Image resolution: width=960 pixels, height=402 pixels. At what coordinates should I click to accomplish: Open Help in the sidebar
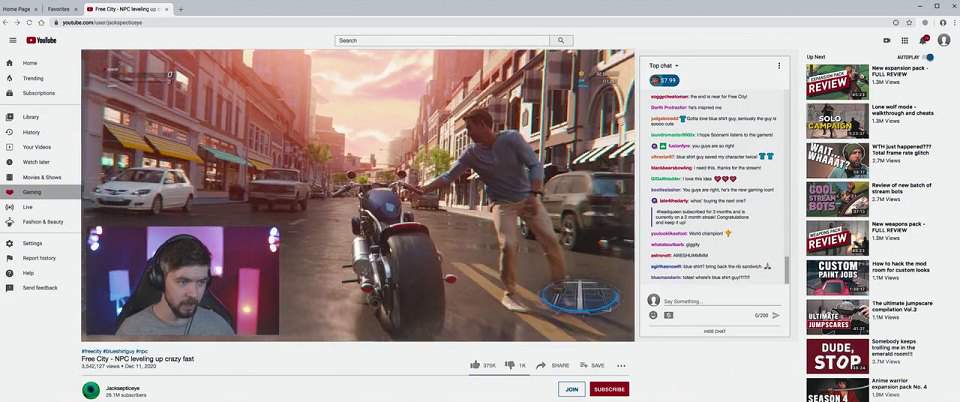tap(40, 273)
